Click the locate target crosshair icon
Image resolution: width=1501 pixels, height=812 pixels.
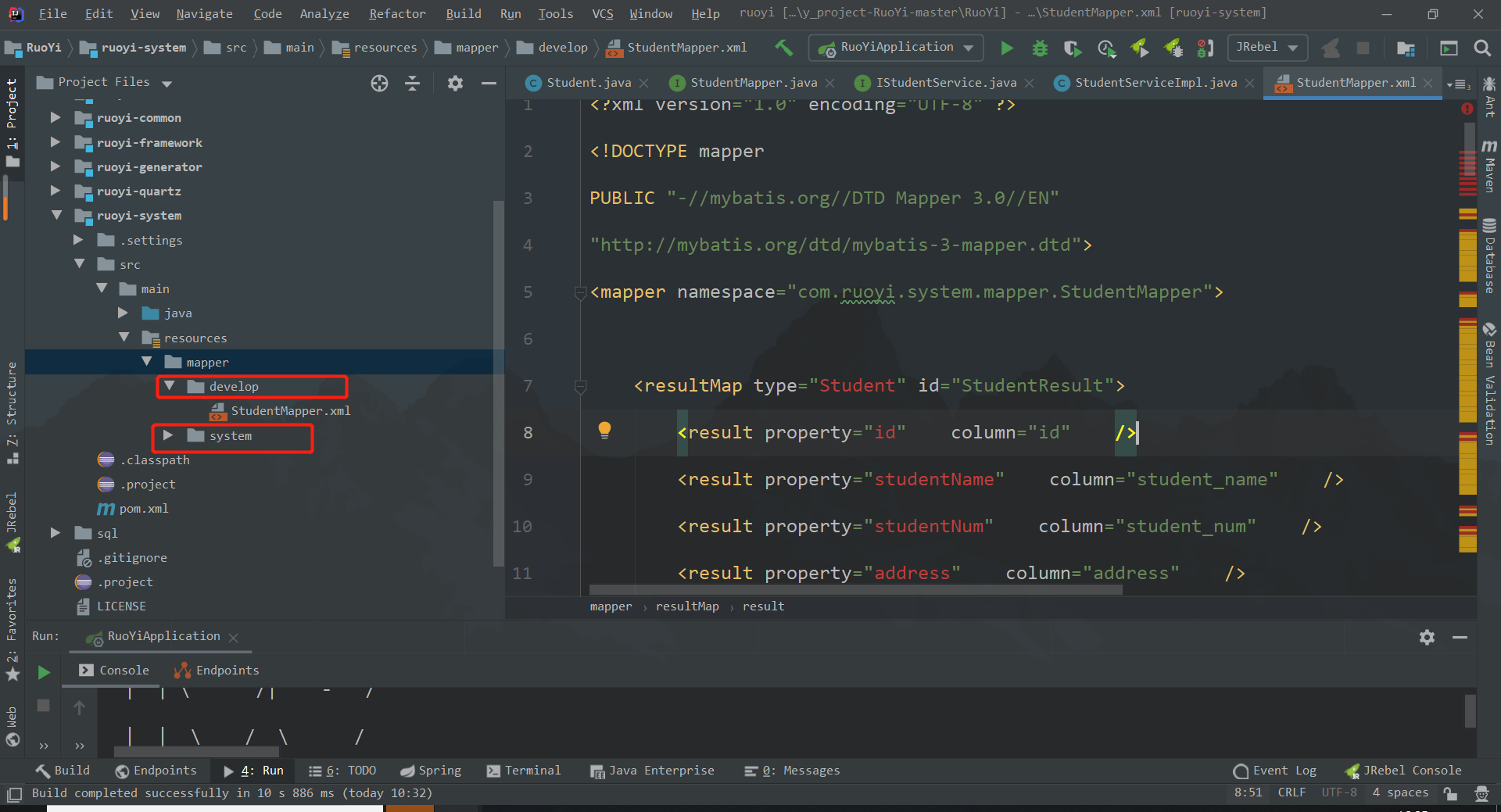(379, 83)
